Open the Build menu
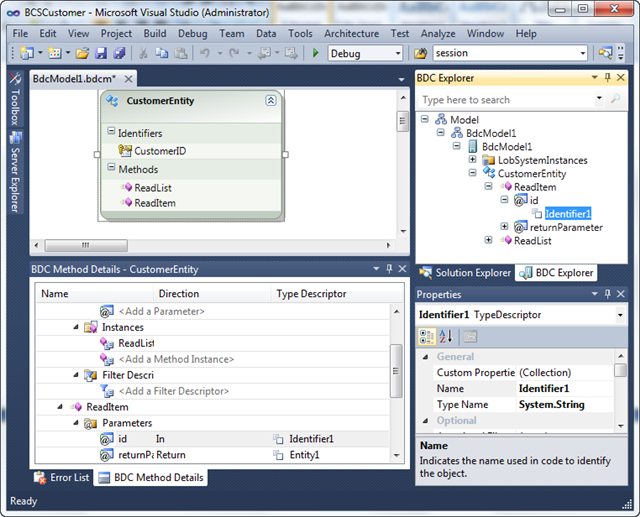 155,33
